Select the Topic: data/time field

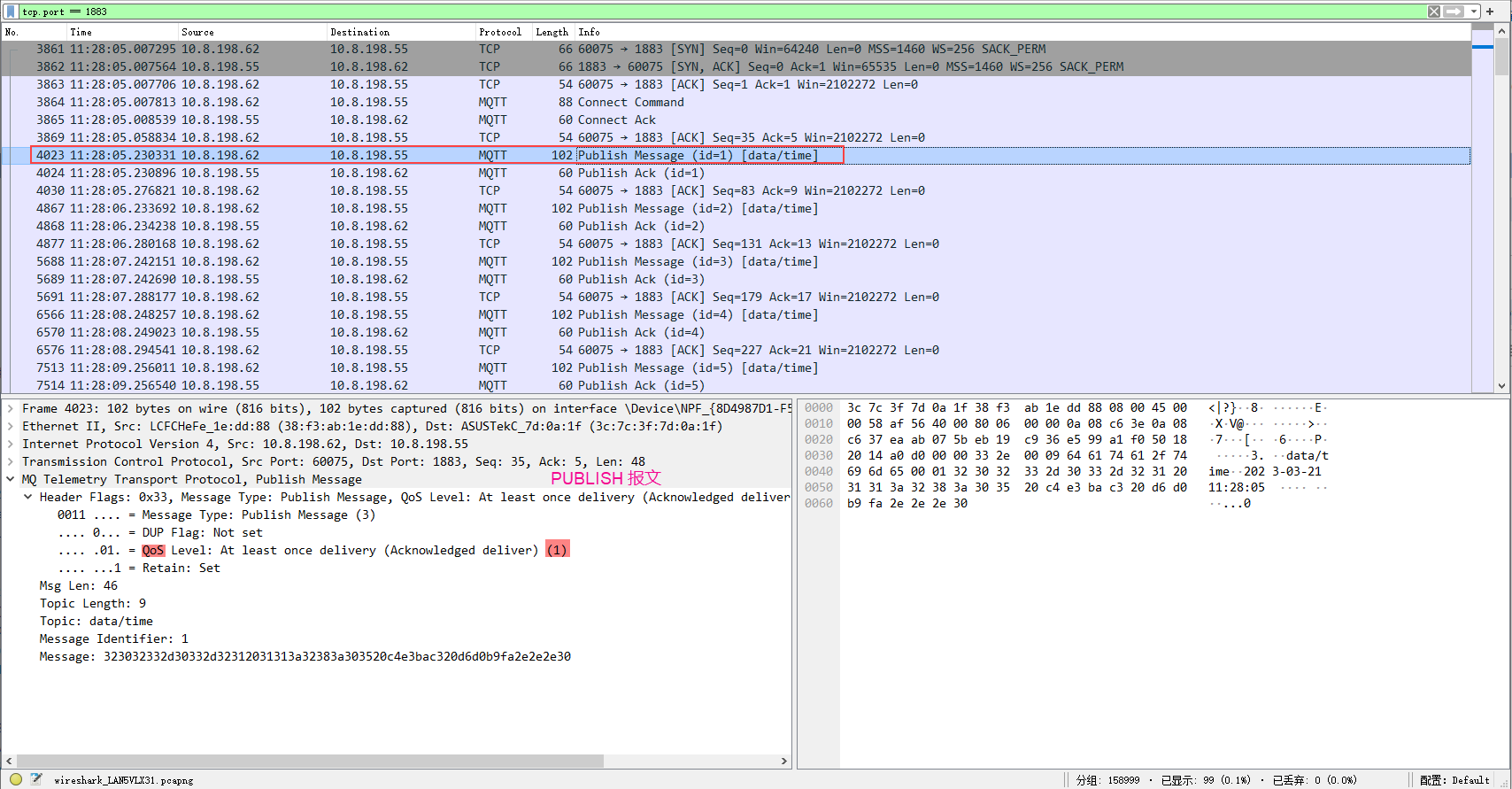[96, 621]
